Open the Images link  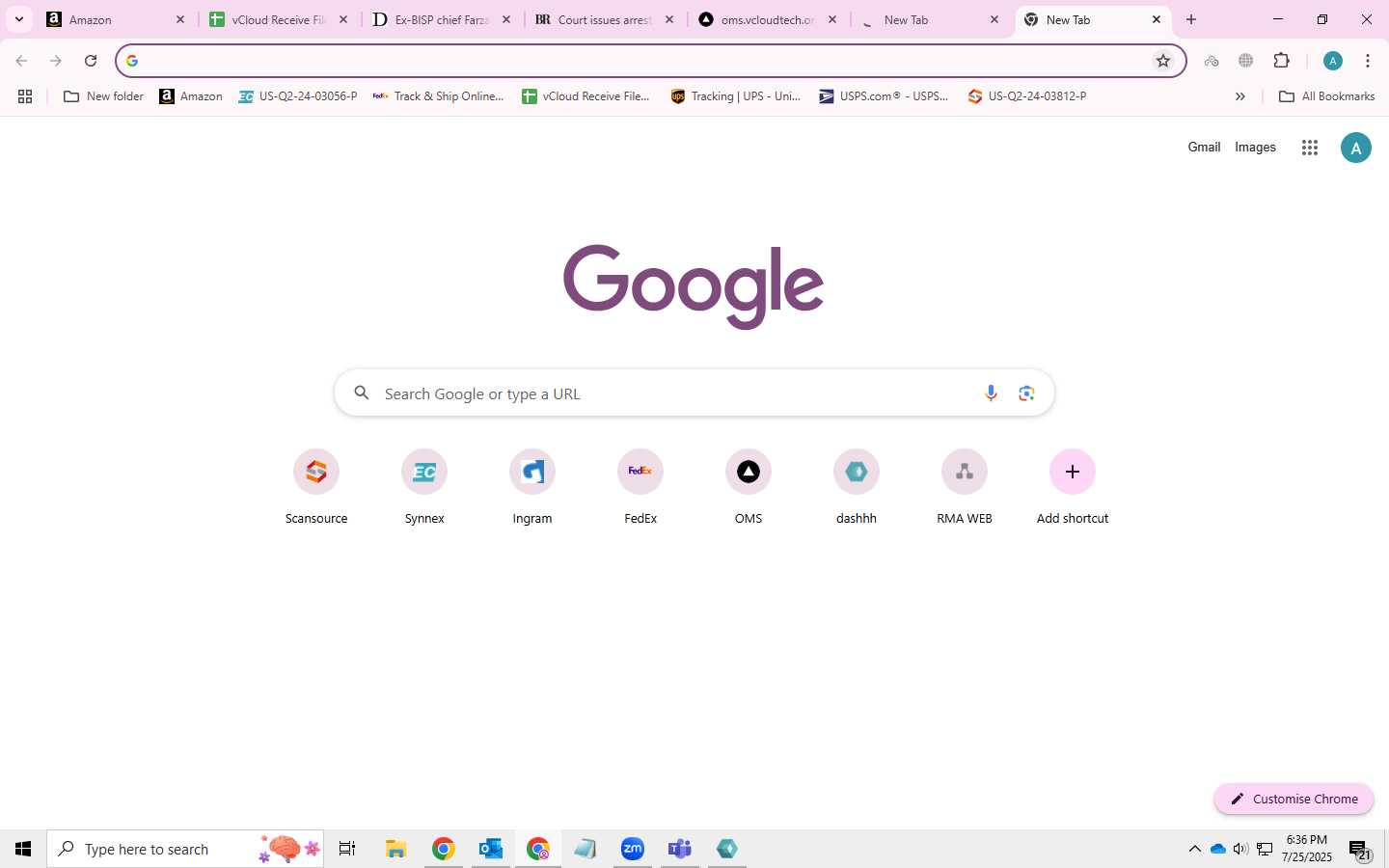1255,148
